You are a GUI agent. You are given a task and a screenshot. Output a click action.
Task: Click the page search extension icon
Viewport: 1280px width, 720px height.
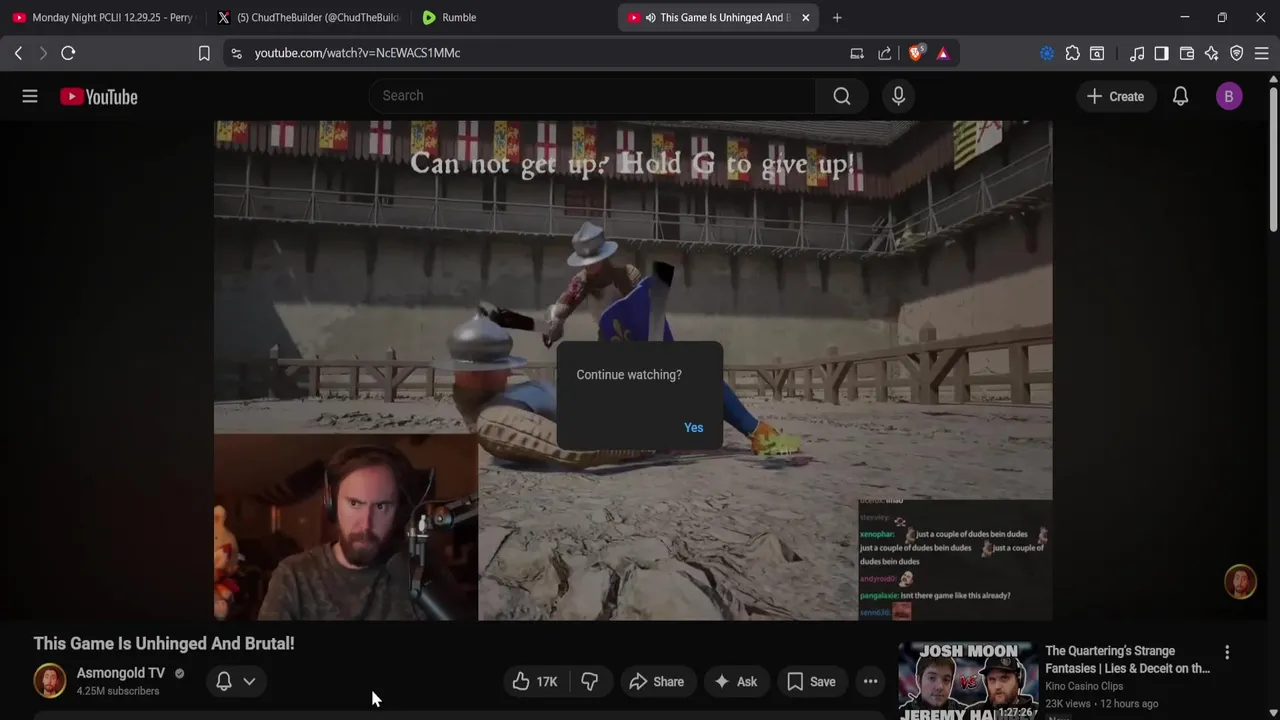1097,53
